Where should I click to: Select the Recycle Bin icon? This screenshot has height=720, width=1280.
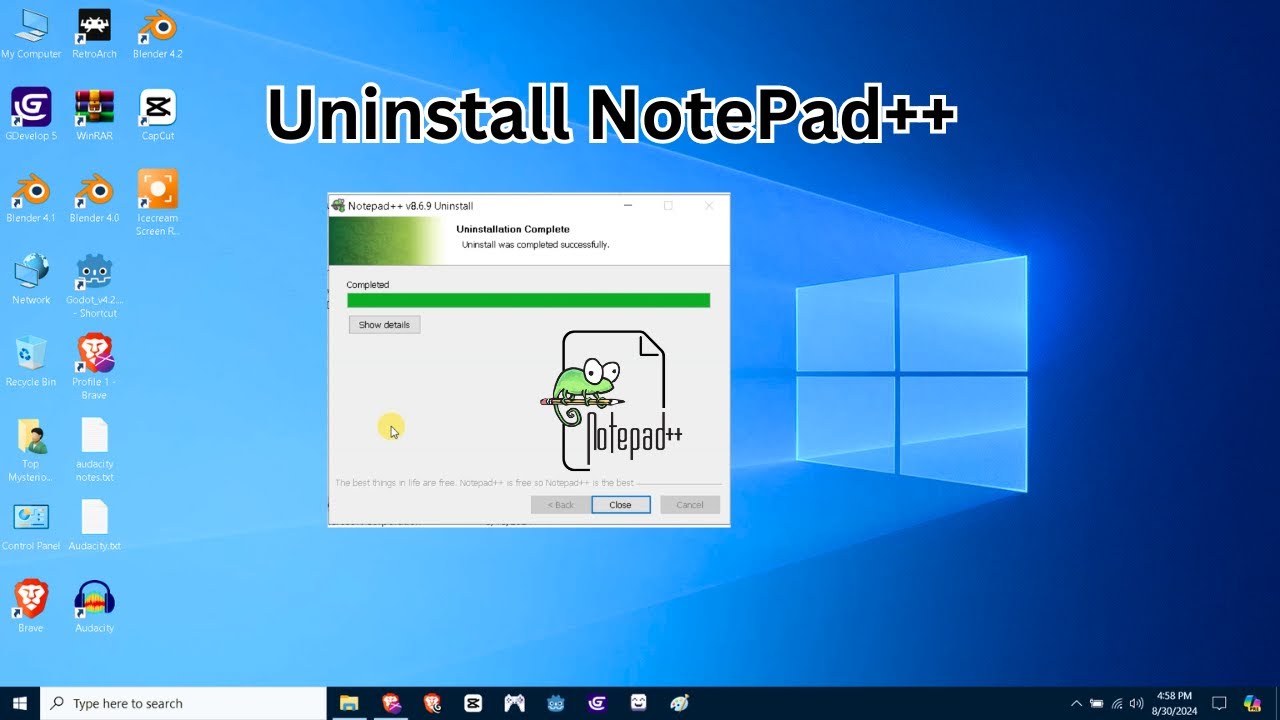(x=31, y=360)
